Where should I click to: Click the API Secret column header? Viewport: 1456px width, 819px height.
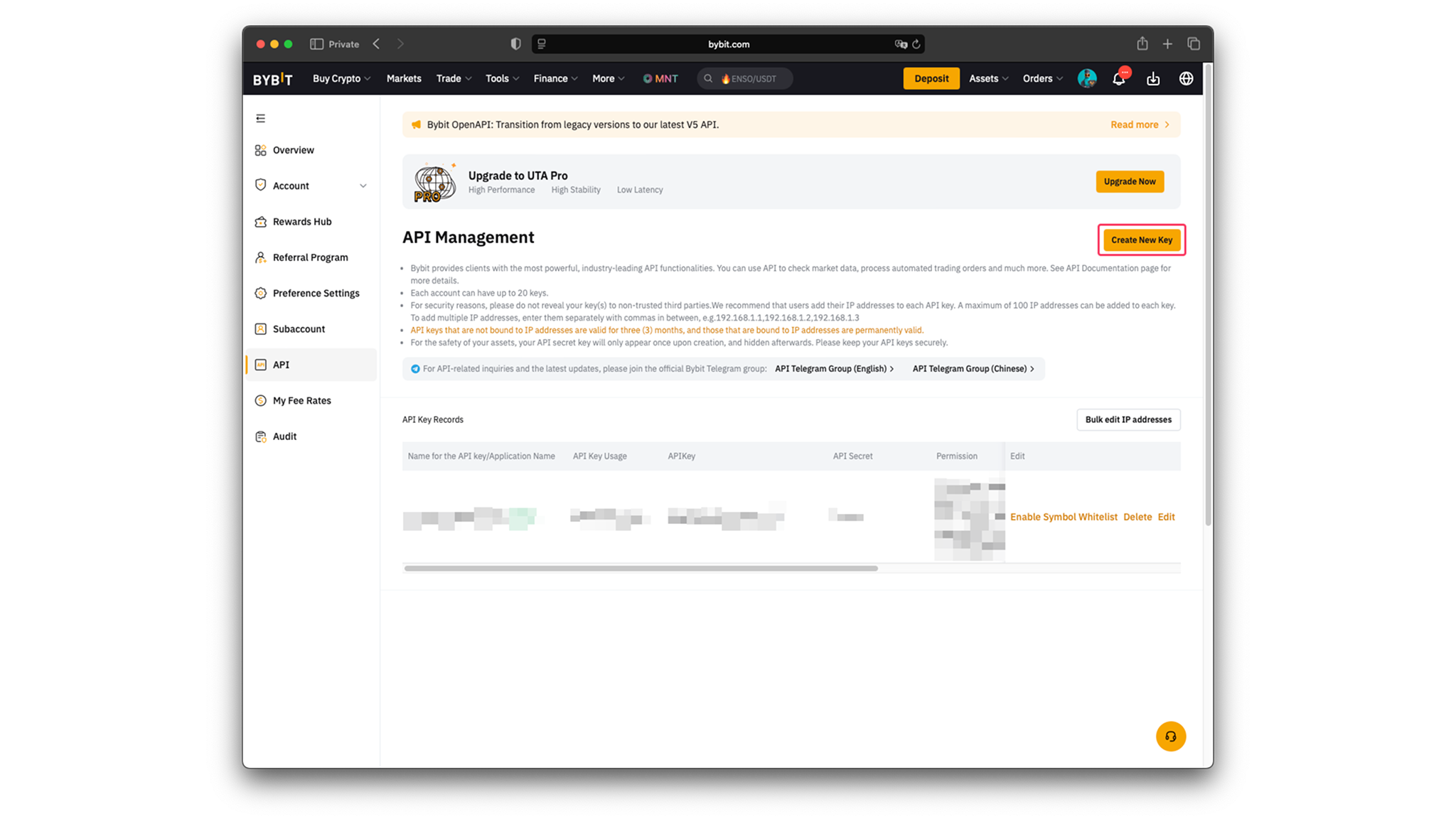852,456
